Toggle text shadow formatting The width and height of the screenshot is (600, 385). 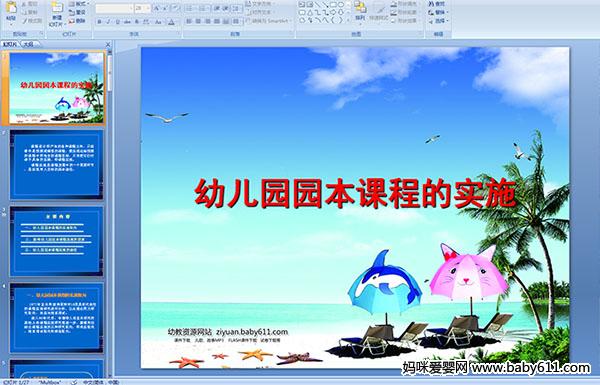(x=136, y=22)
